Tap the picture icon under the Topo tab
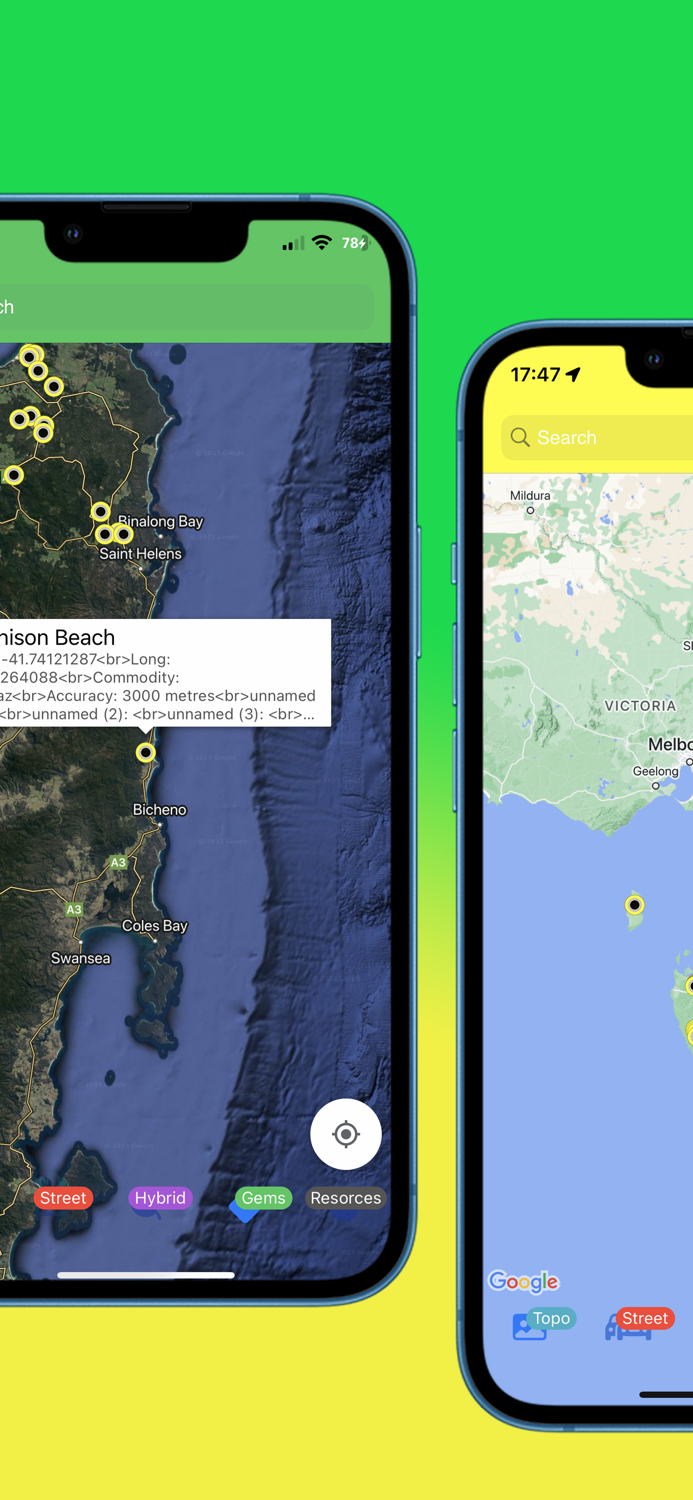The height and width of the screenshot is (1500, 693). 529,1328
